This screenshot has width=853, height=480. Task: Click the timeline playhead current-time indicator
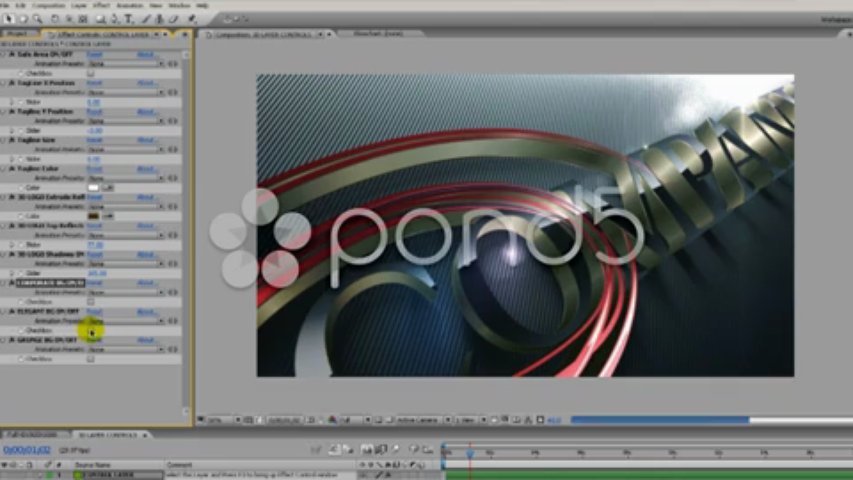(x=470, y=452)
